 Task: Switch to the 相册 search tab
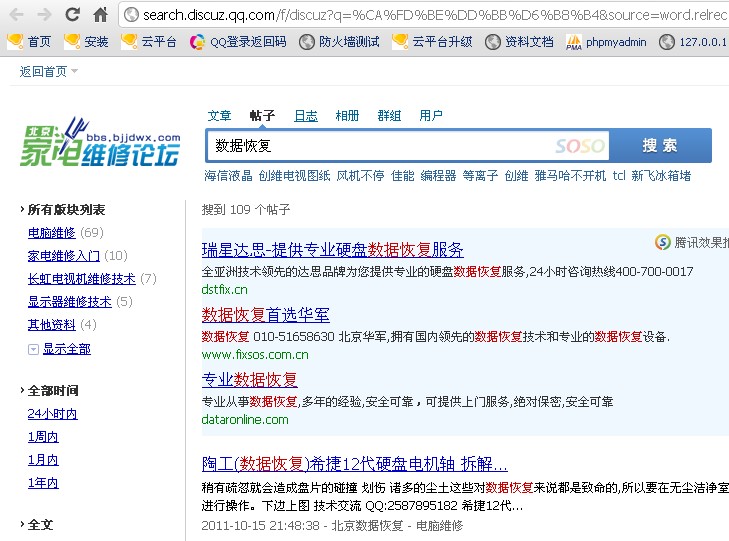tap(347, 115)
